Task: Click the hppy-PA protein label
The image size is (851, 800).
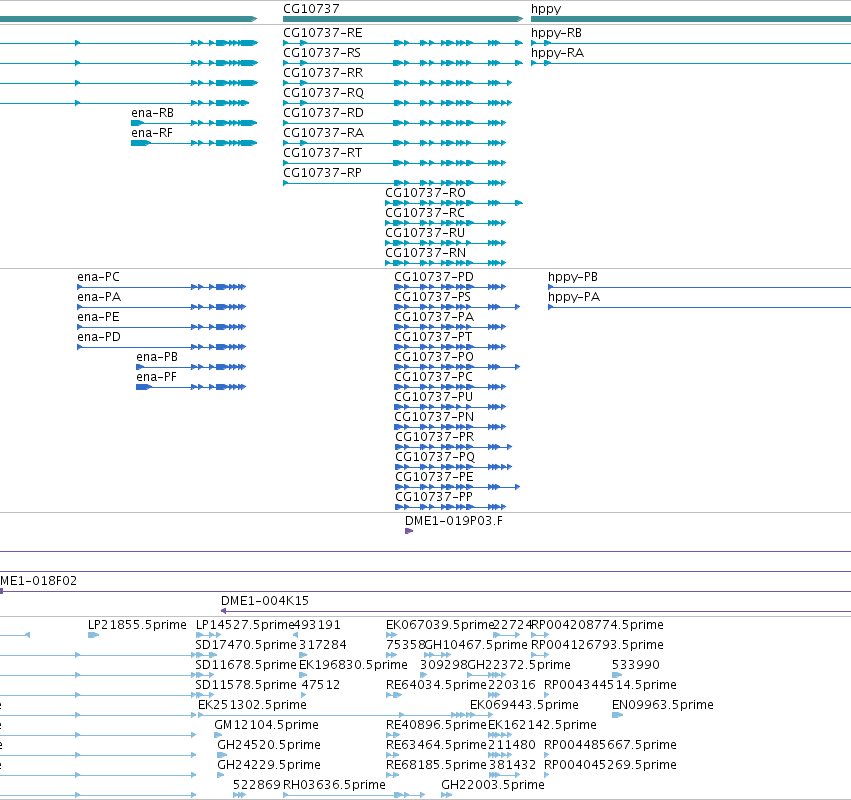Action: tap(574, 297)
